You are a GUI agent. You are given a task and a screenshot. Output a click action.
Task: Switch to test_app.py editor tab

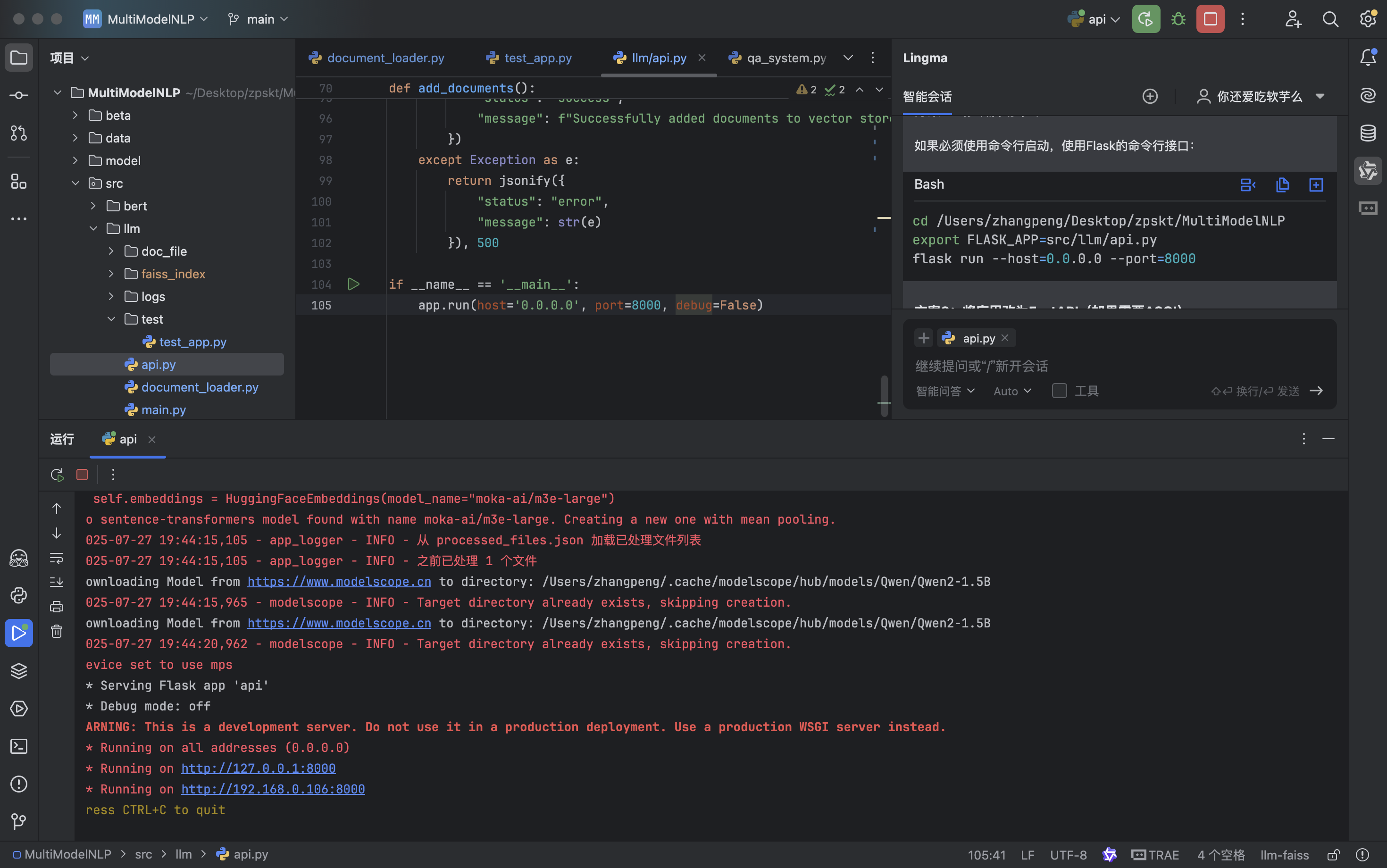[529, 58]
